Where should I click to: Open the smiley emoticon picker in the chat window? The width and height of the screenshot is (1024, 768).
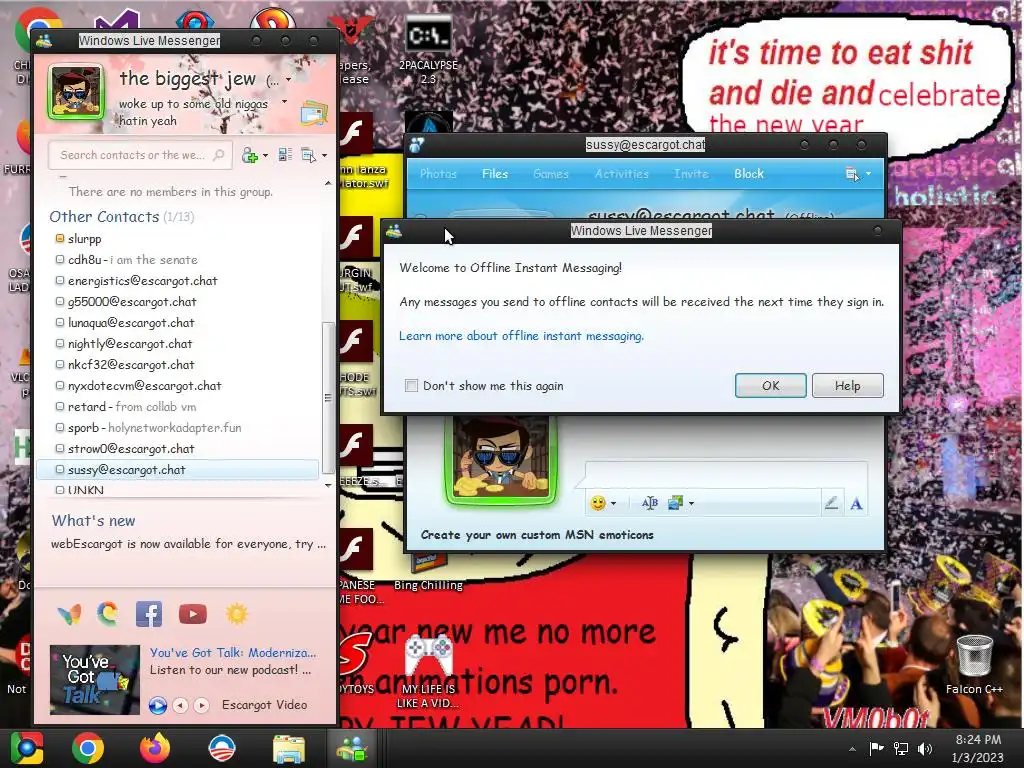coord(597,503)
